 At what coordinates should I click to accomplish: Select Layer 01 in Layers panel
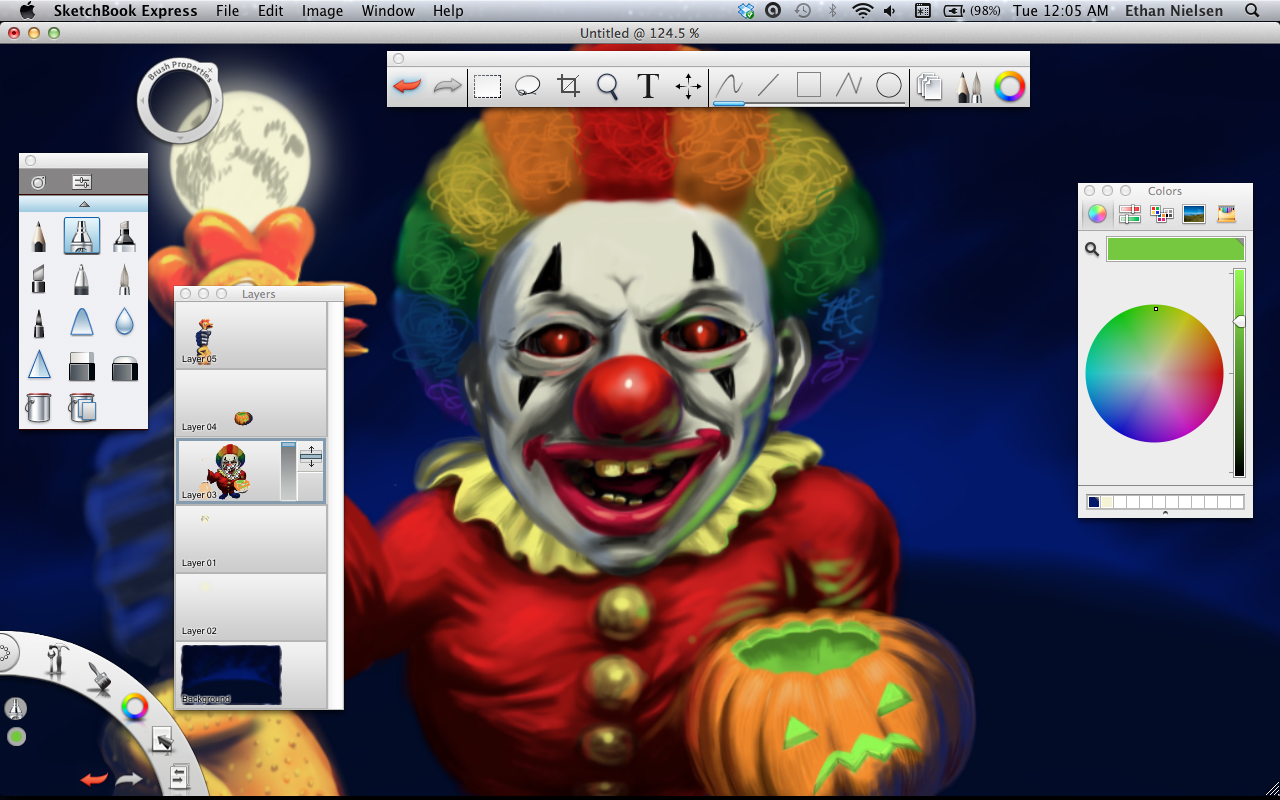click(x=251, y=539)
